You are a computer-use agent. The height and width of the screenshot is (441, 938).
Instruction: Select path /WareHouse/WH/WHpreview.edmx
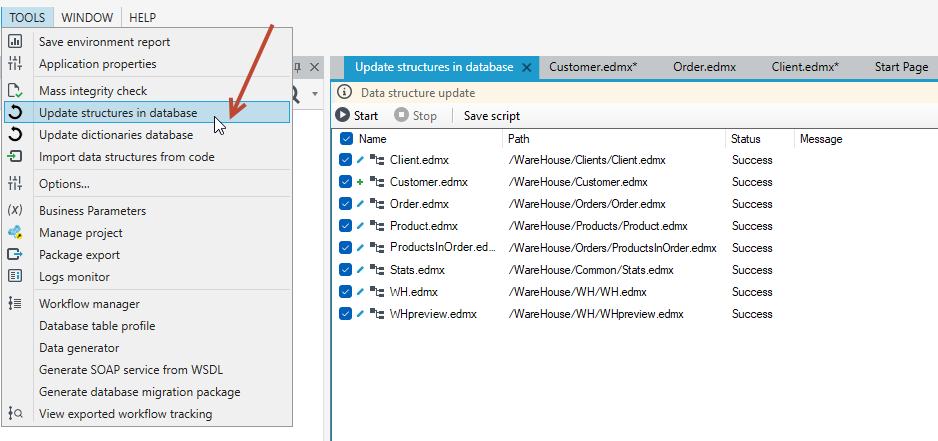click(596, 314)
